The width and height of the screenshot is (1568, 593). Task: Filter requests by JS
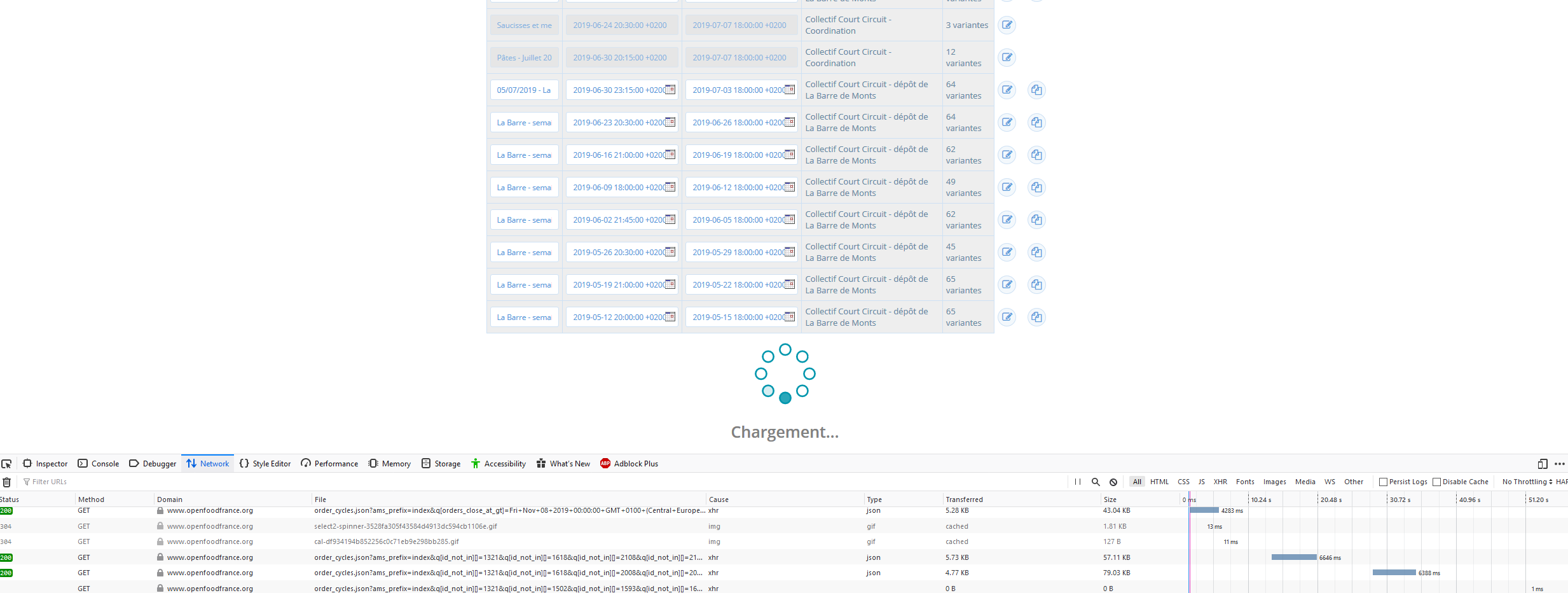point(1201,482)
